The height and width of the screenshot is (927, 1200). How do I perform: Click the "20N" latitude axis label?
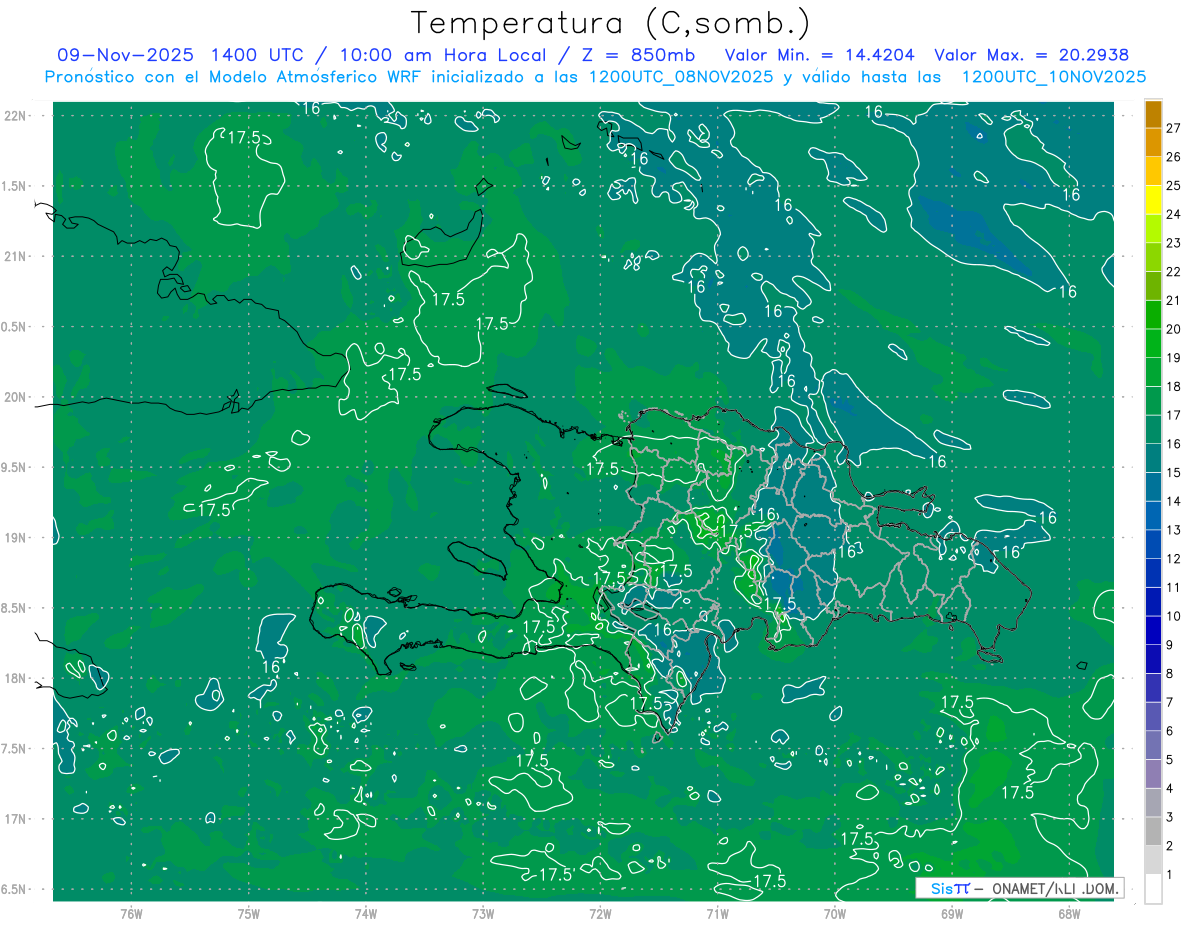point(15,397)
